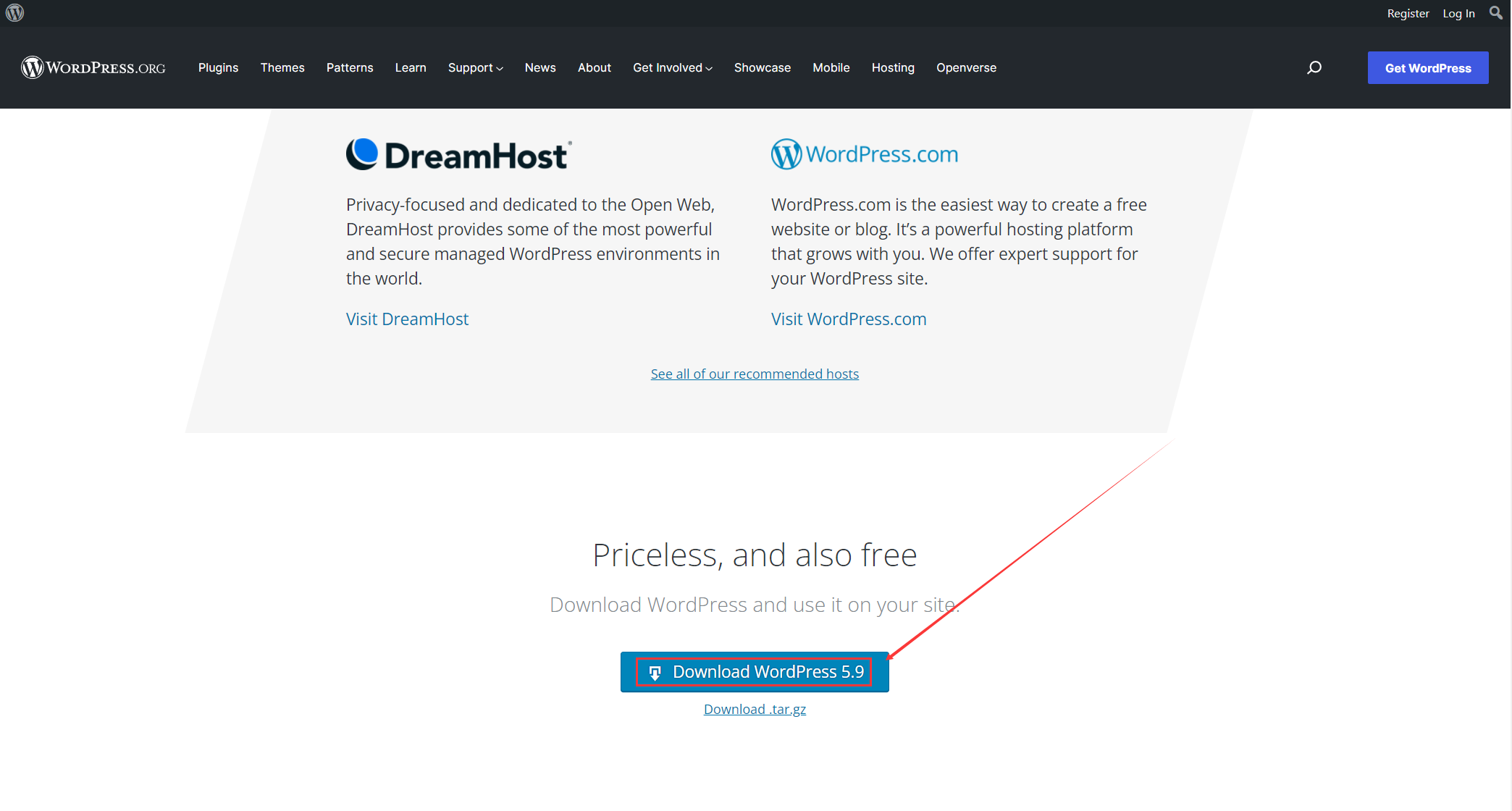
Task: Open the WordPress.org home logo
Action: [x=93, y=67]
